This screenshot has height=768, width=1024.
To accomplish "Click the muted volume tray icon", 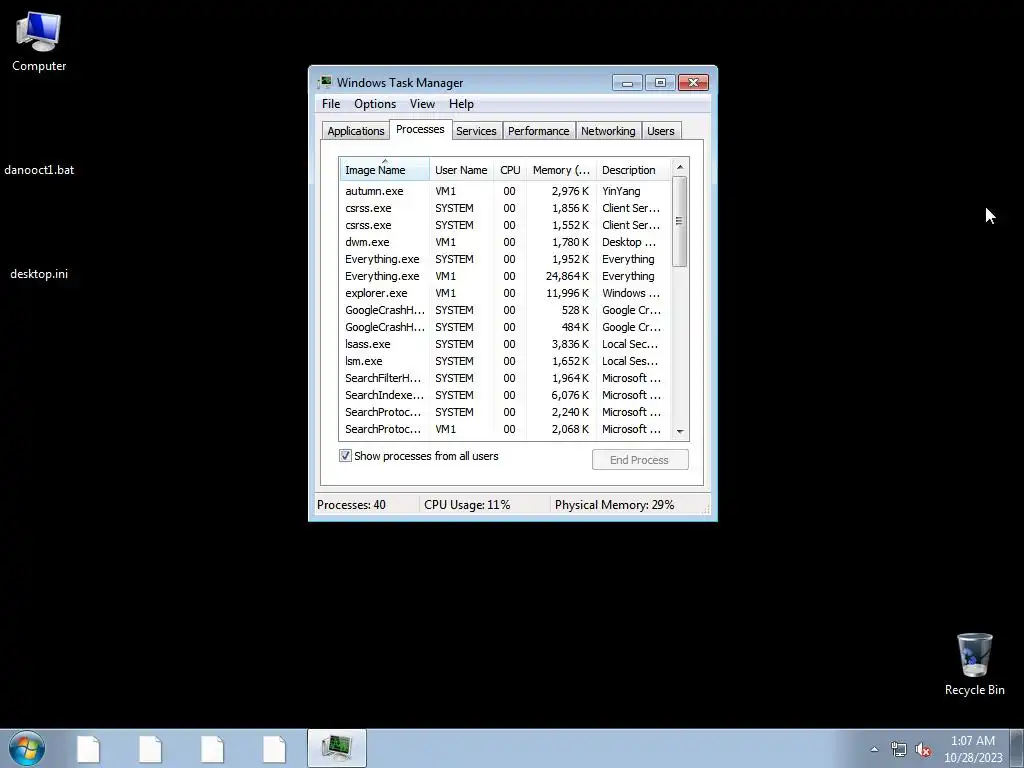I will [923, 750].
